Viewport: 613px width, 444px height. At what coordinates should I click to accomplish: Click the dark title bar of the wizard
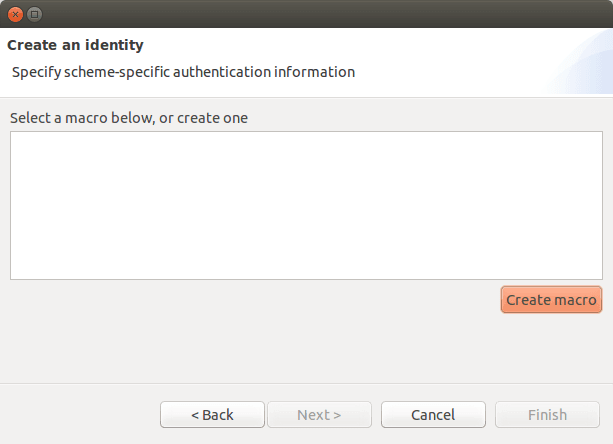(x=313, y=14)
